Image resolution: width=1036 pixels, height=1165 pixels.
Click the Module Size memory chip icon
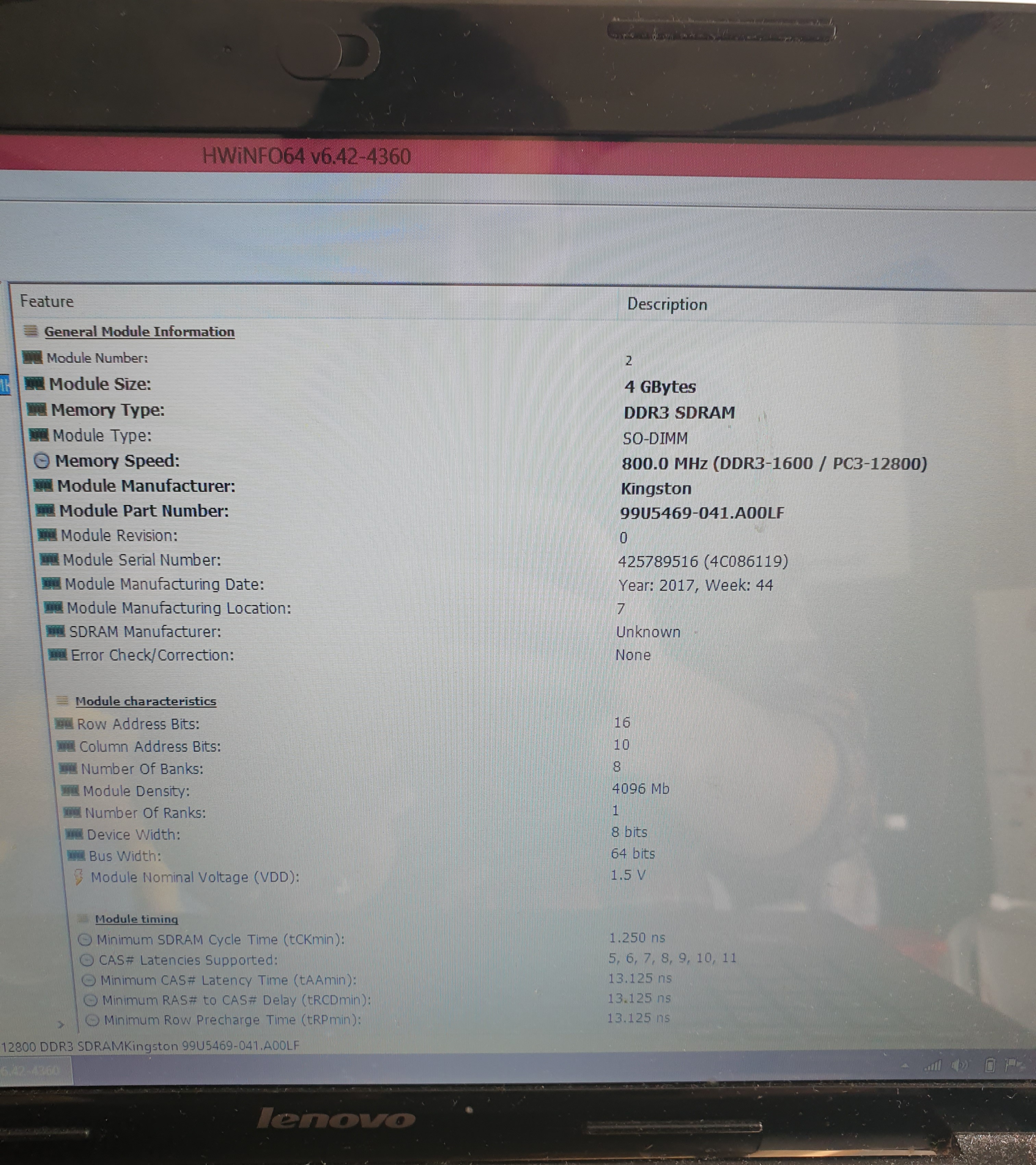(x=34, y=384)
